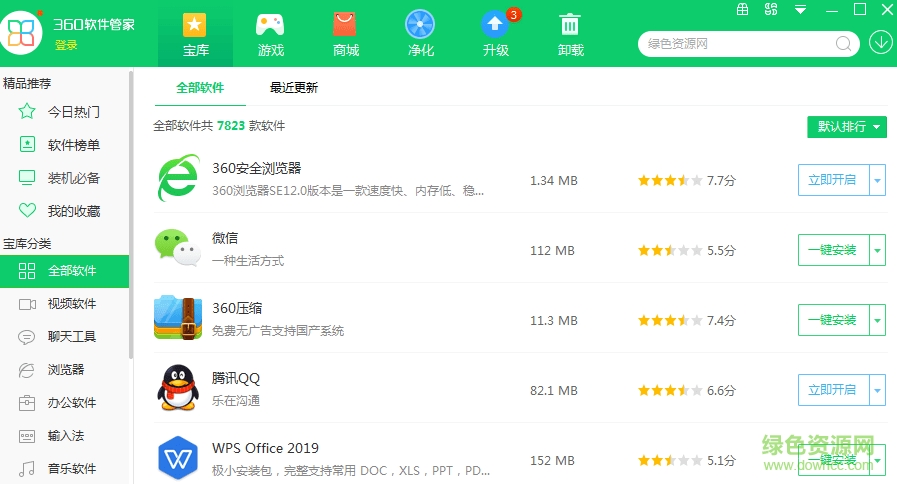Select 今日热门 in the sidebar
Image resolution: width=897 pixels, height=484 pixels.
pos(74,112)
